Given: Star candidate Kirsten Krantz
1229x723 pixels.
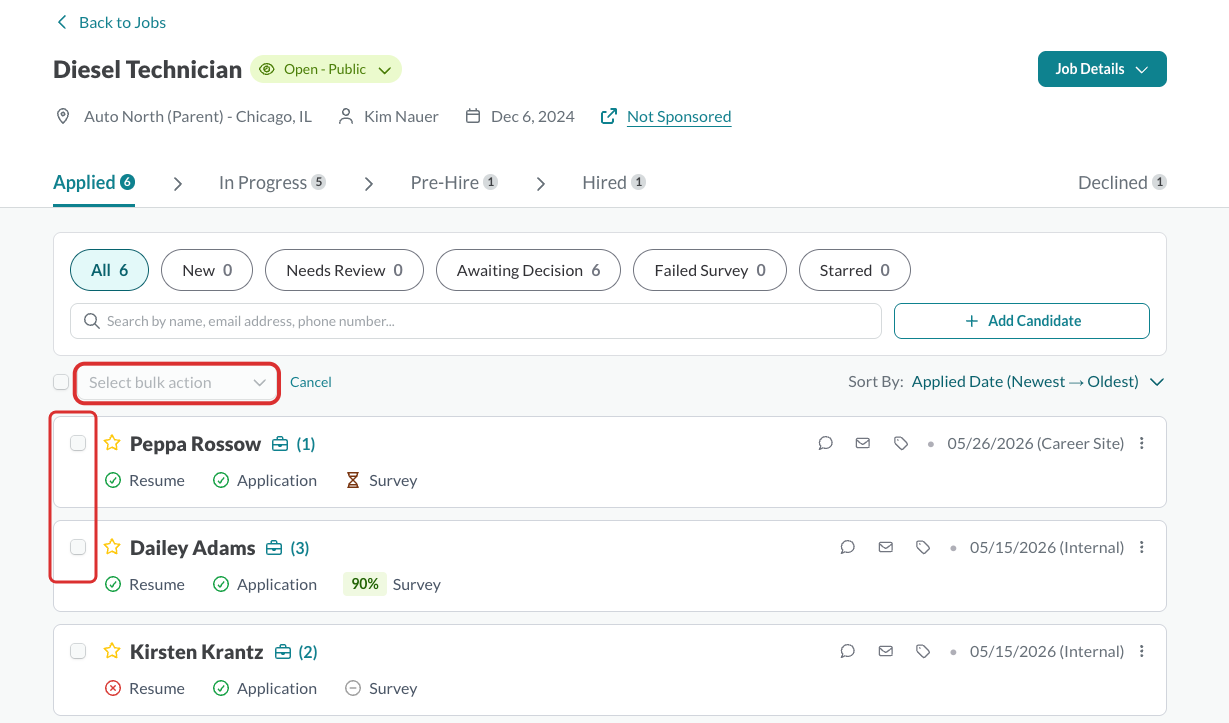Looking at the screenshot, I should pos(112,651).
